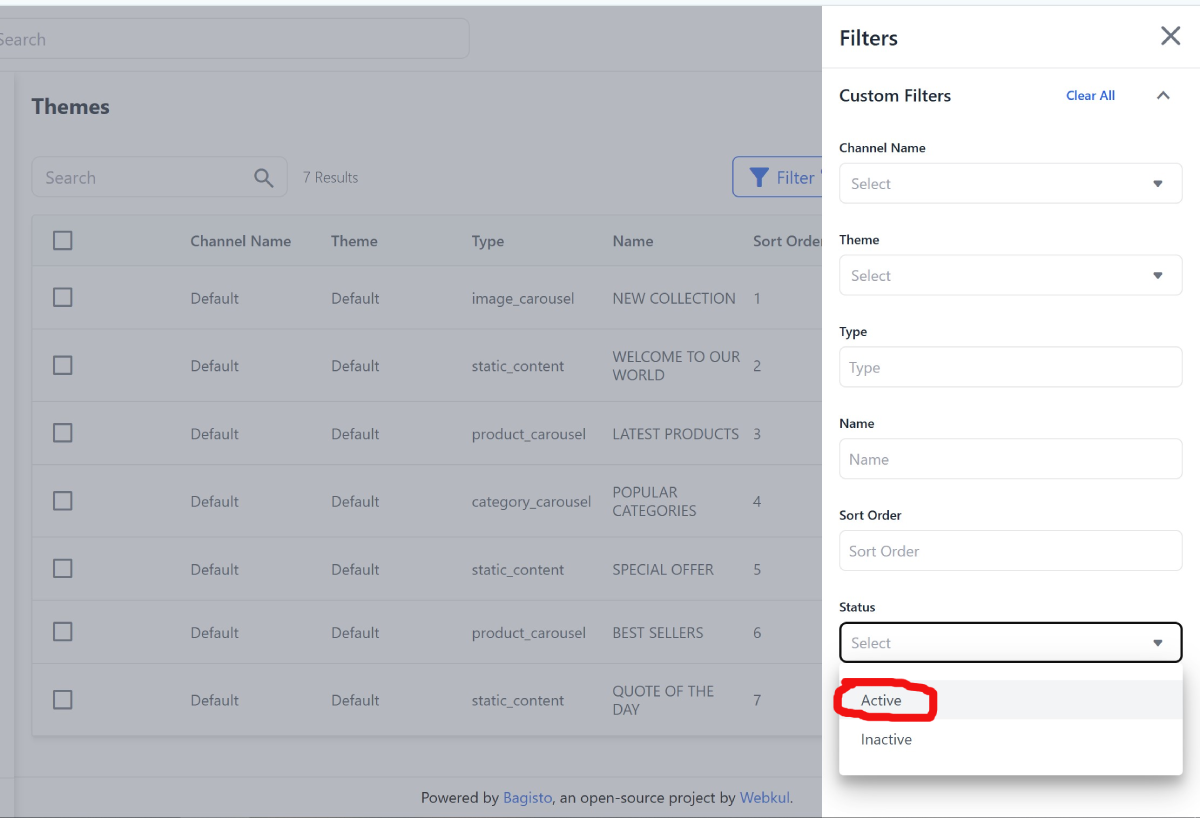
Task: Focus the Type filter input field
Action: pyautogui.click(x=1010, y=368)
